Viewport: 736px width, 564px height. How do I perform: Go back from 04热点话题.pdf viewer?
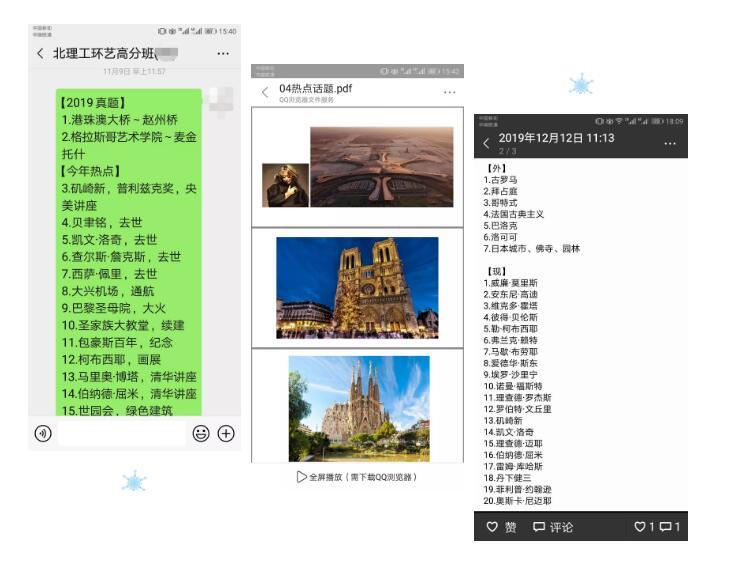(266, 92)
